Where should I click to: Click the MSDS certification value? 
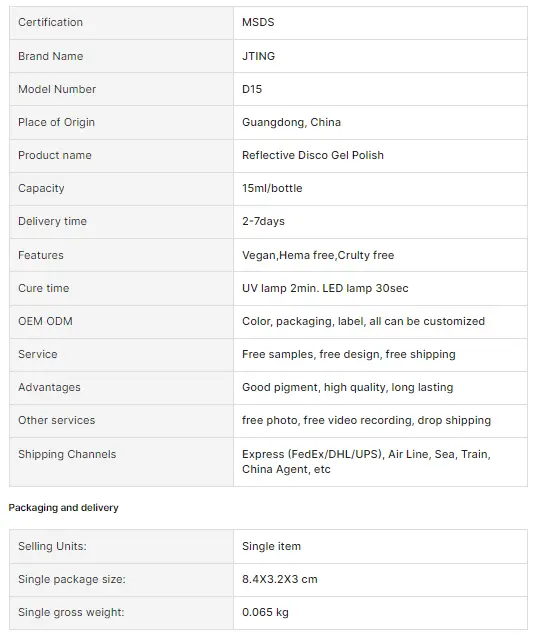pyautogui.click(x=258, y=22)
